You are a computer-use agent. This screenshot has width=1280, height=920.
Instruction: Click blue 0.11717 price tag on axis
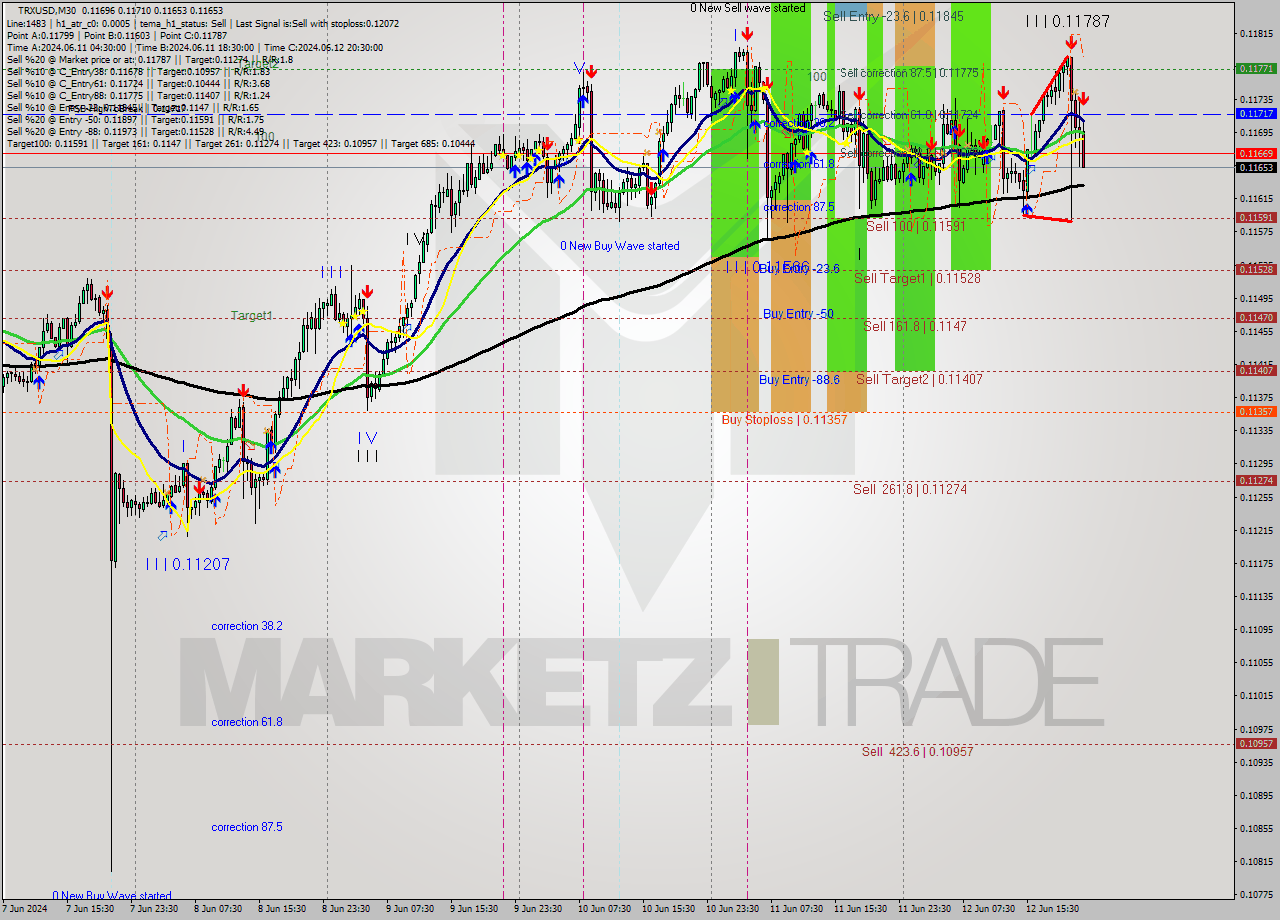click(x=1256, y=114)
